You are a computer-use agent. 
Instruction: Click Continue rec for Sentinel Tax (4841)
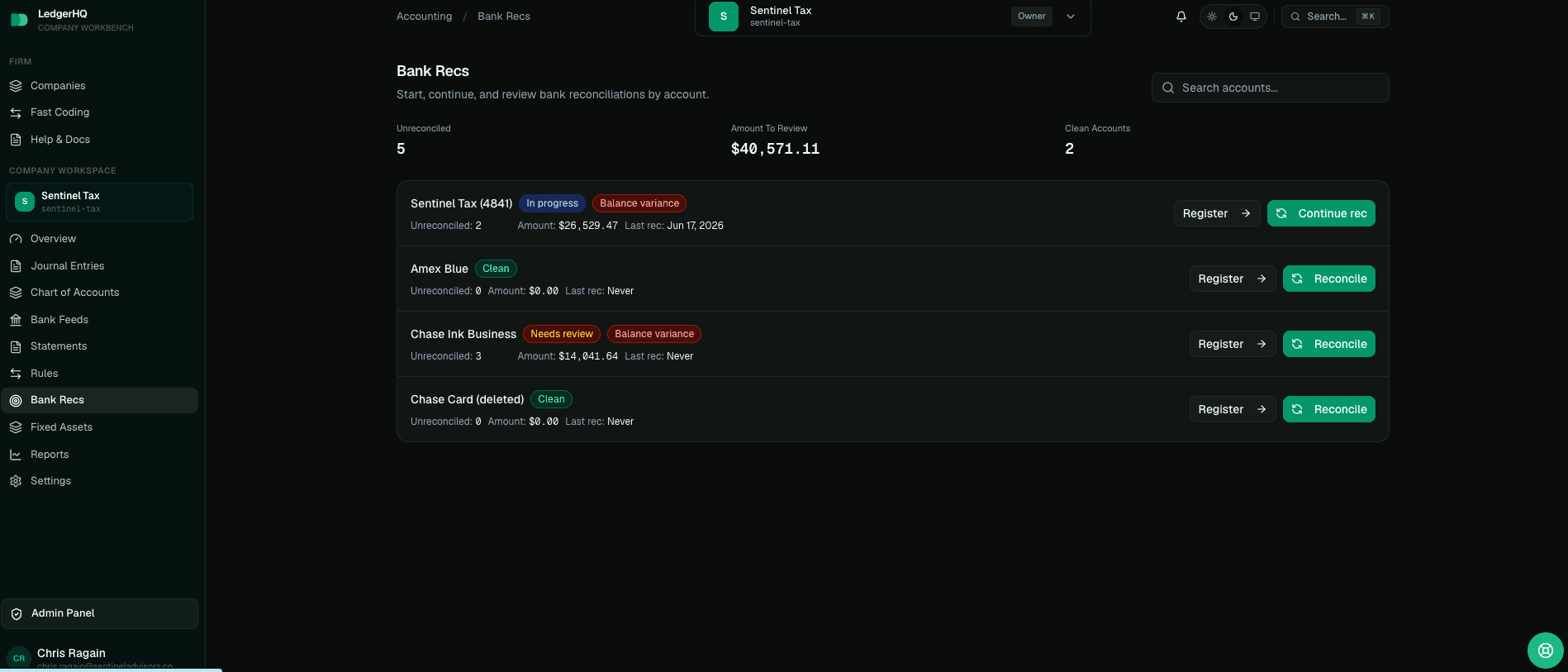pos(1321,213)
